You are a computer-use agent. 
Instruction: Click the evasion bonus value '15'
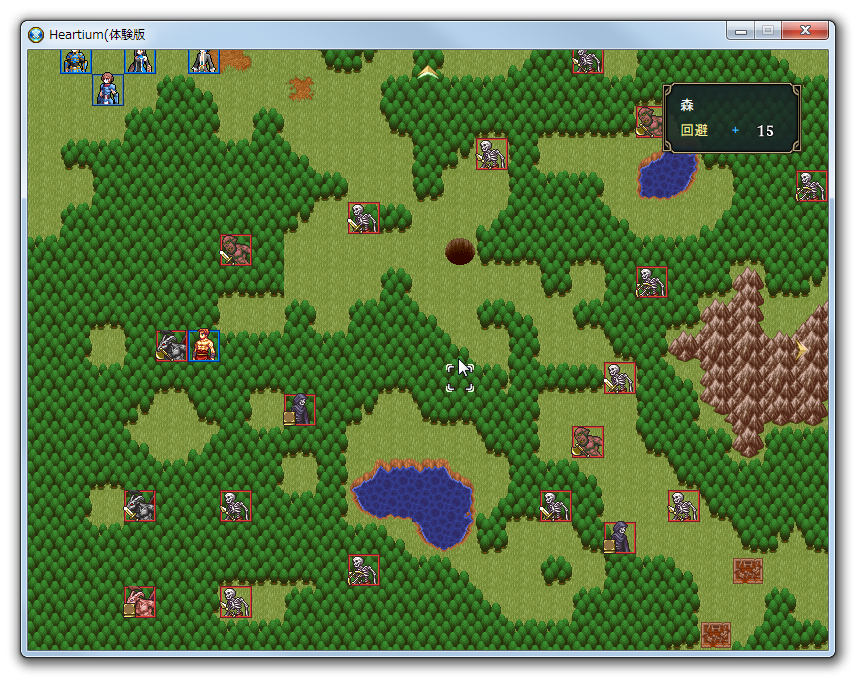(765, 131)
